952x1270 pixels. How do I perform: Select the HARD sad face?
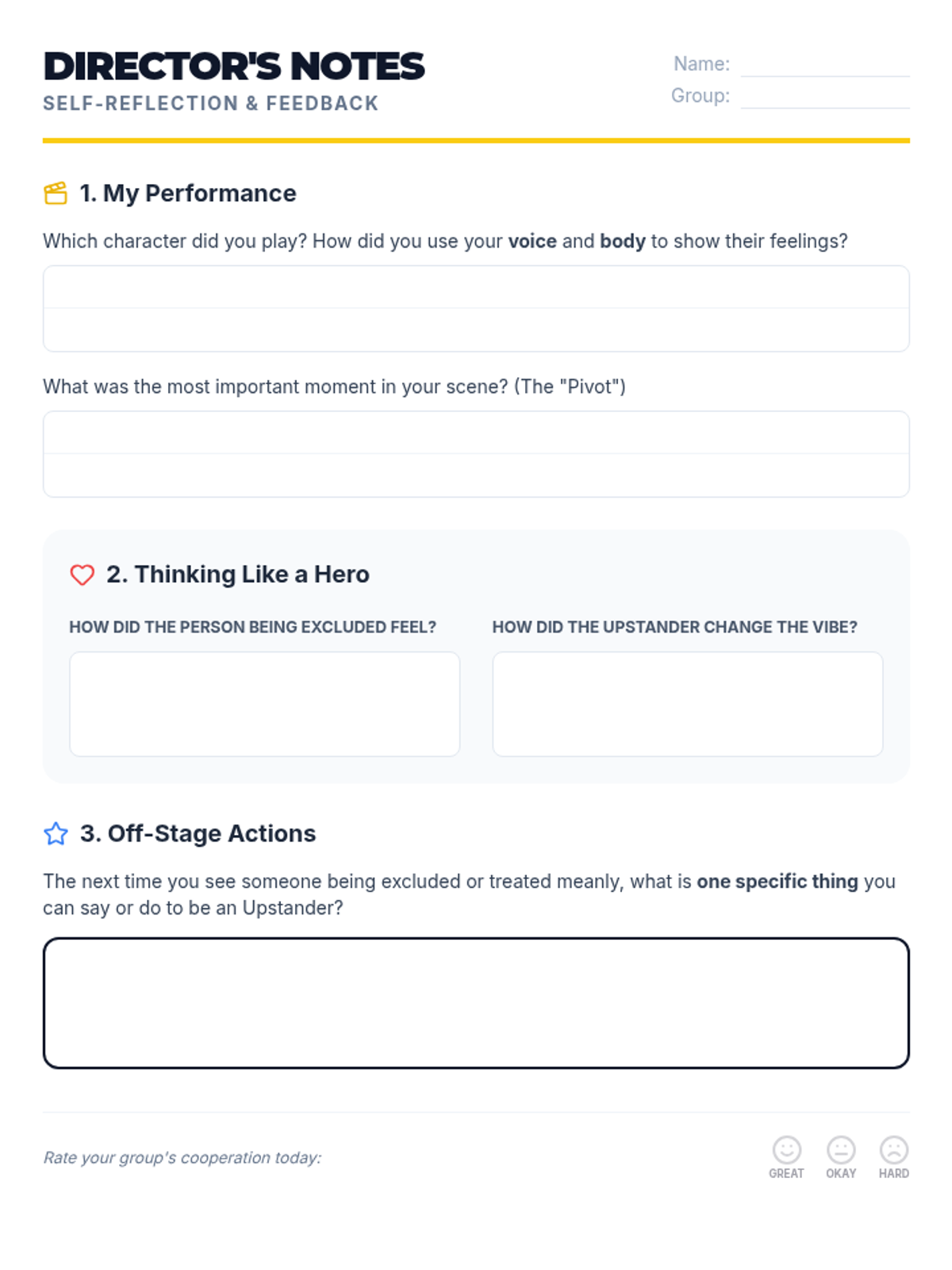[894, 1149]
